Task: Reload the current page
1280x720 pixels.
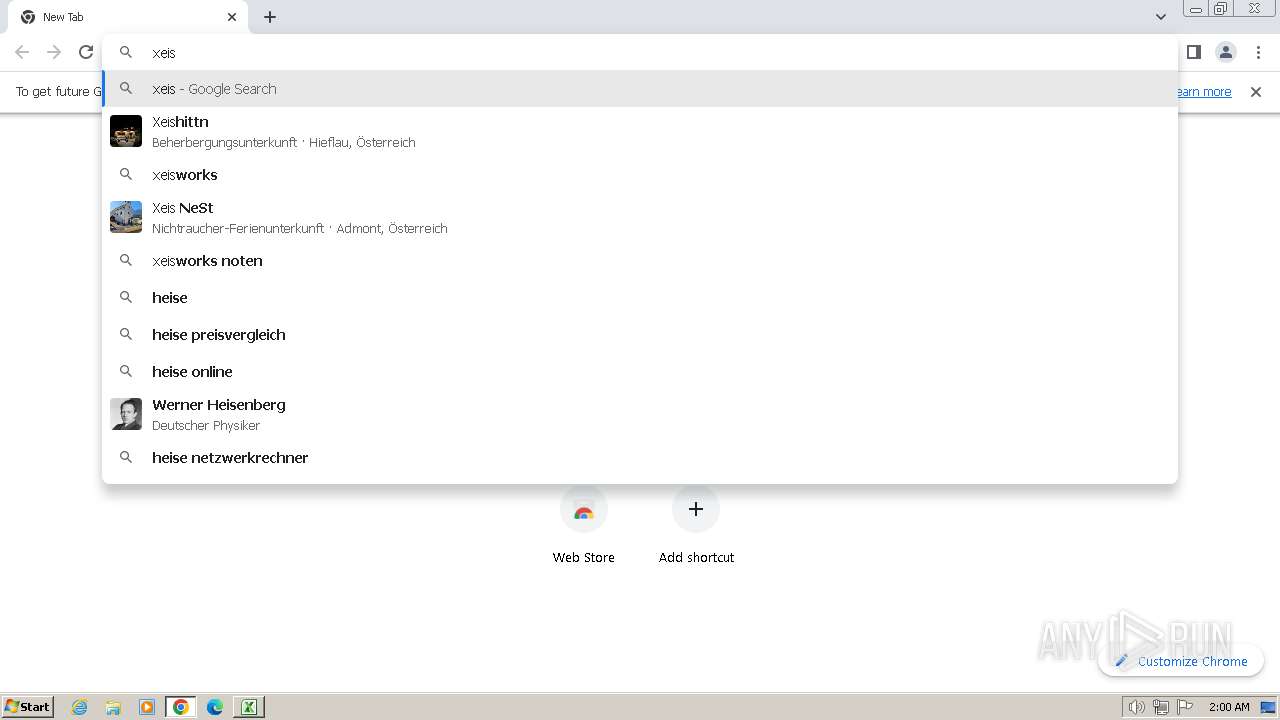Action: point(86,52)
